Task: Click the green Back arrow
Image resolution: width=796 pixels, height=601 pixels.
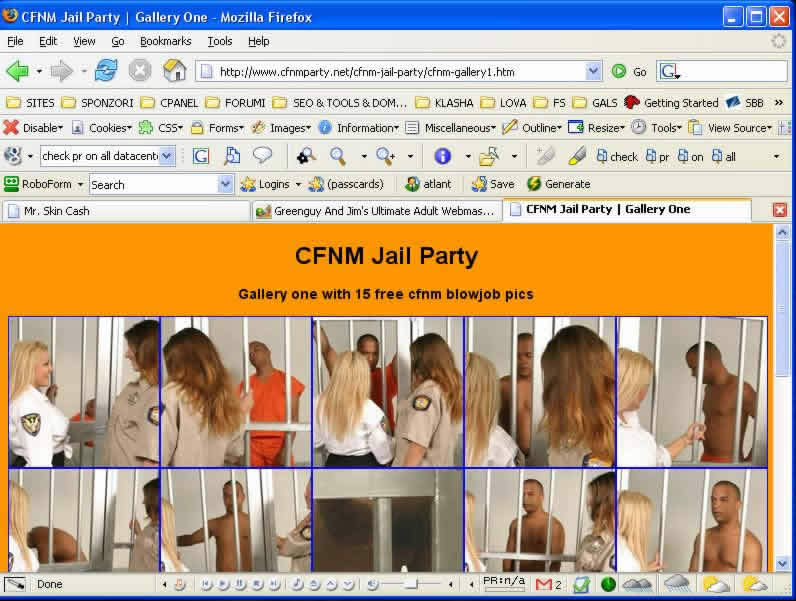Action: click(x=17, y=71)
